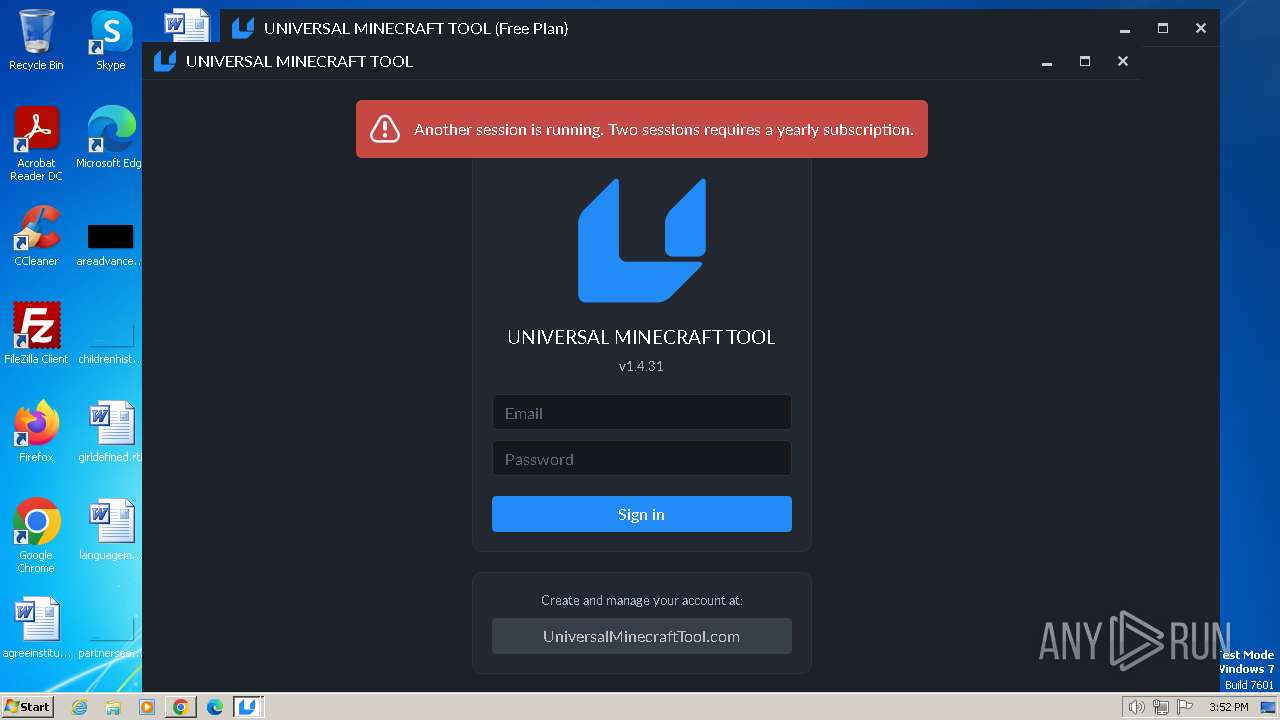The image size is (1280, 720).
Task: Maximize the front Universal Minecraft Tool window
Action: [x=1085, y=62]
